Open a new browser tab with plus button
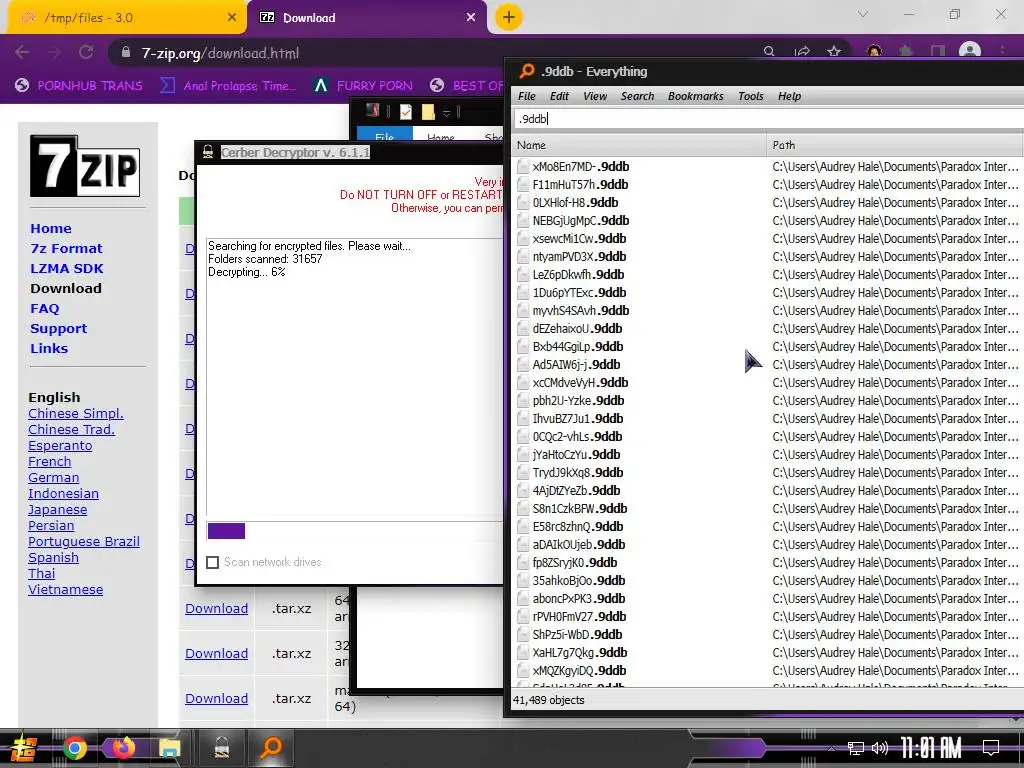The width and height of the screenshot is (1024, 768). click(509, 17)
